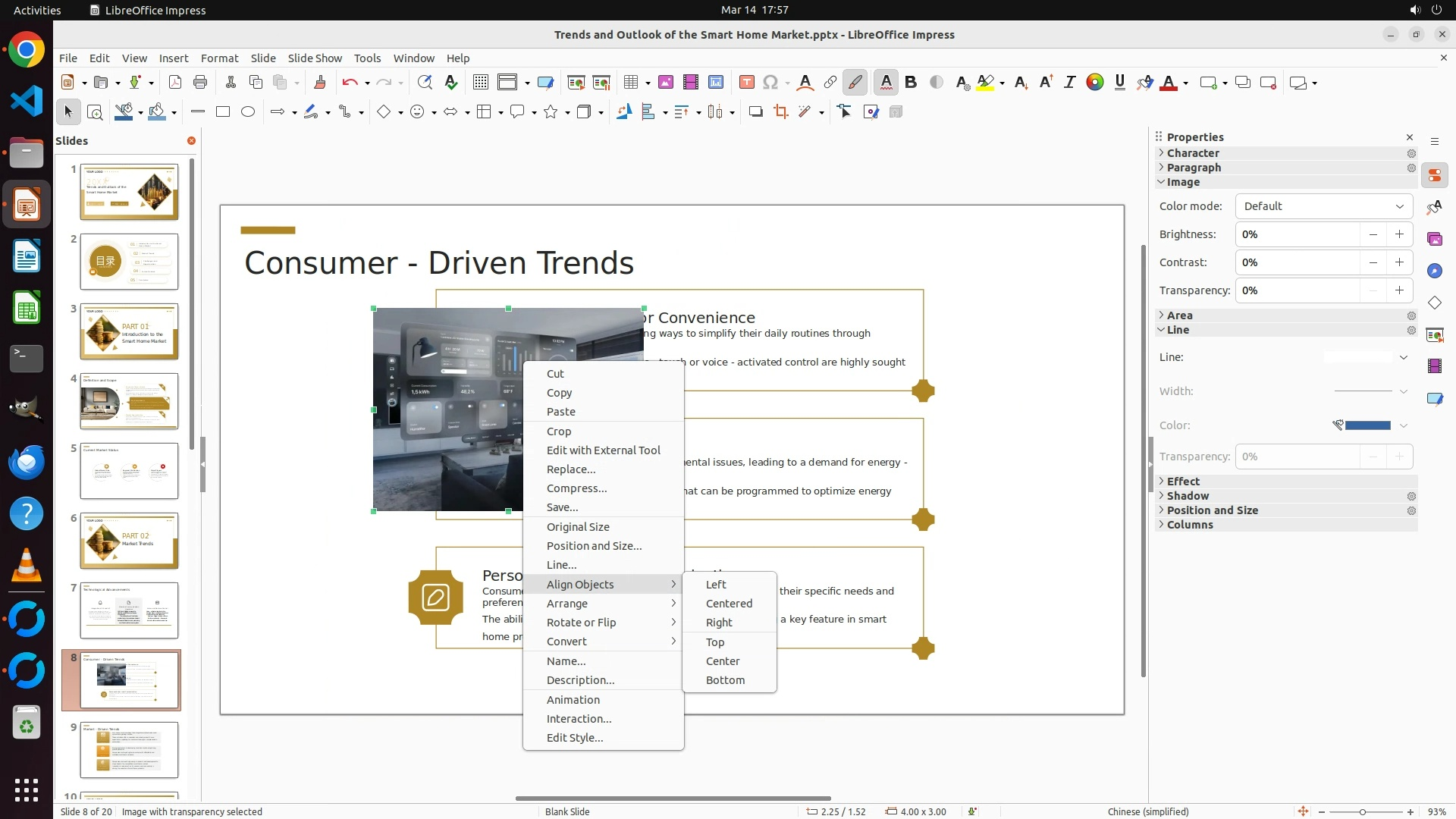Open the sidebar Gallery deck icon
This screenshot has height=819, width=1456.
[1434, 240]
